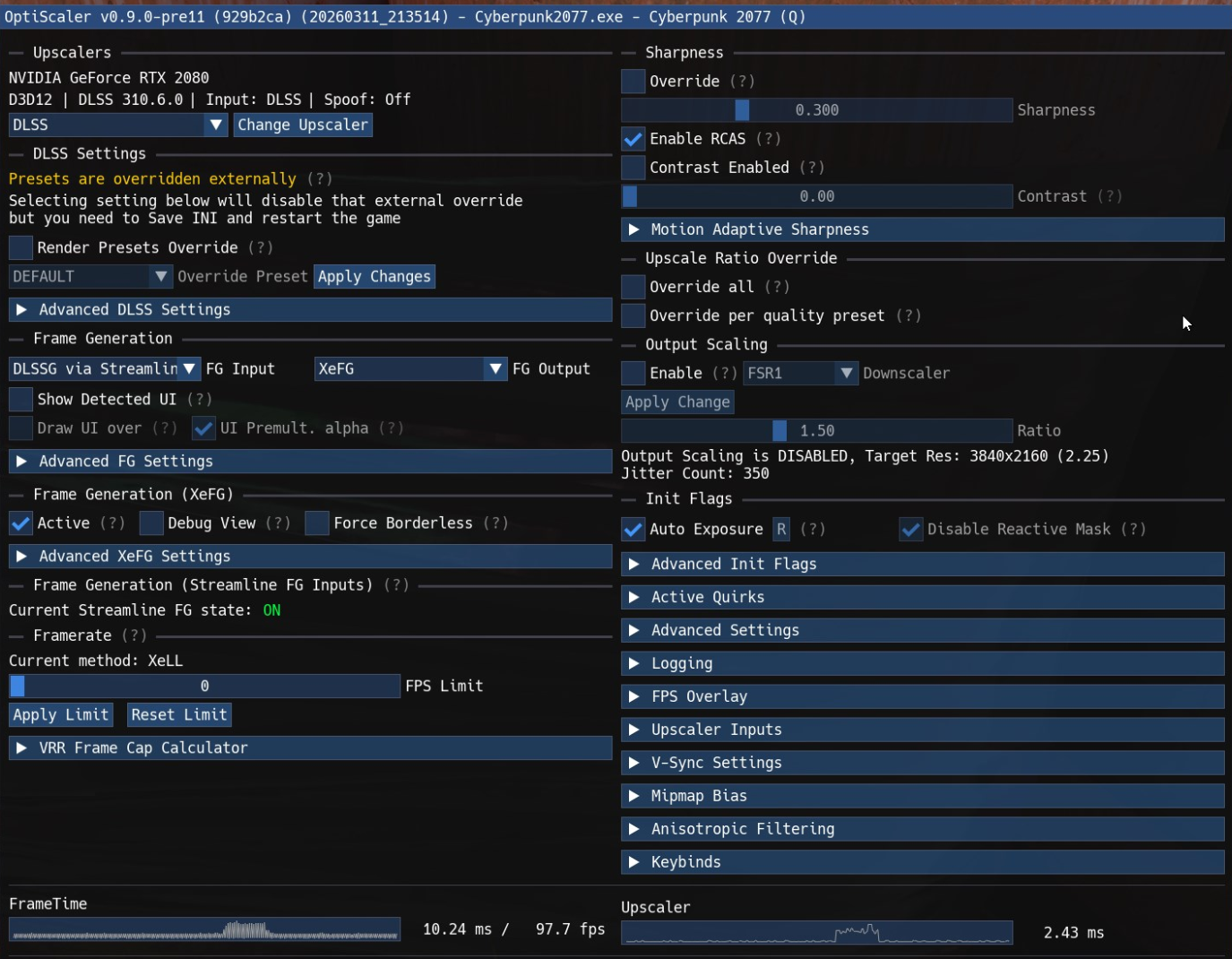Open the DEFAULT Override Preset dropdown
Viewport: 1232px width, 959px height.
click(90, 277)
